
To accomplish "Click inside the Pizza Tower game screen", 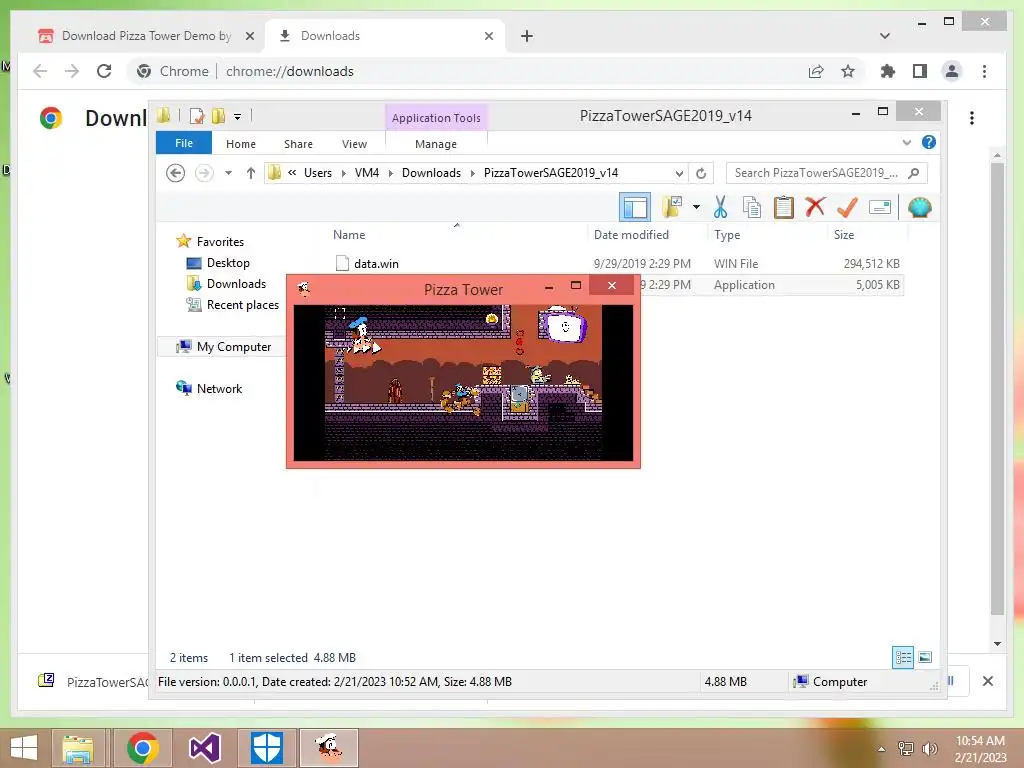I will coord(463,383).
